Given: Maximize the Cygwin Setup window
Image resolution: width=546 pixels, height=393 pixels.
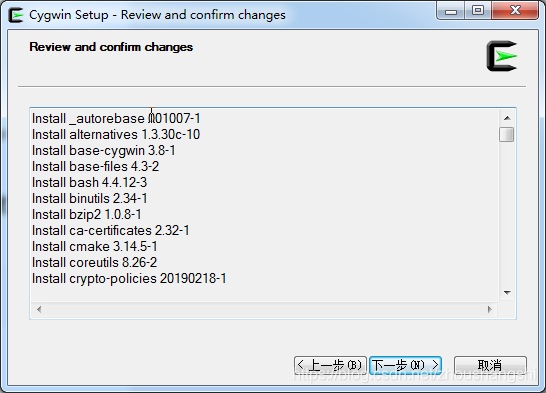Looking at the screenshot, I should click(x=478, y=10).
